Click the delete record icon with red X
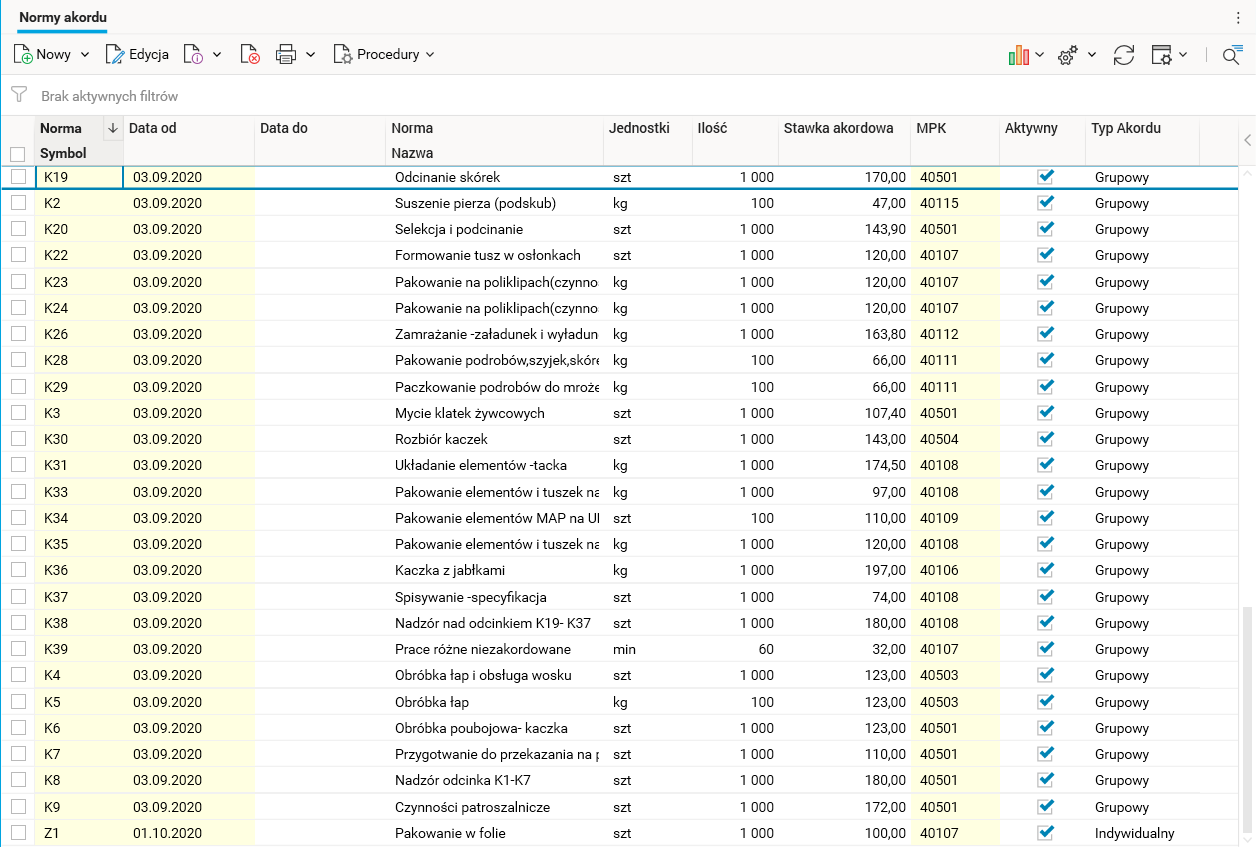 (x=250, y=55)
